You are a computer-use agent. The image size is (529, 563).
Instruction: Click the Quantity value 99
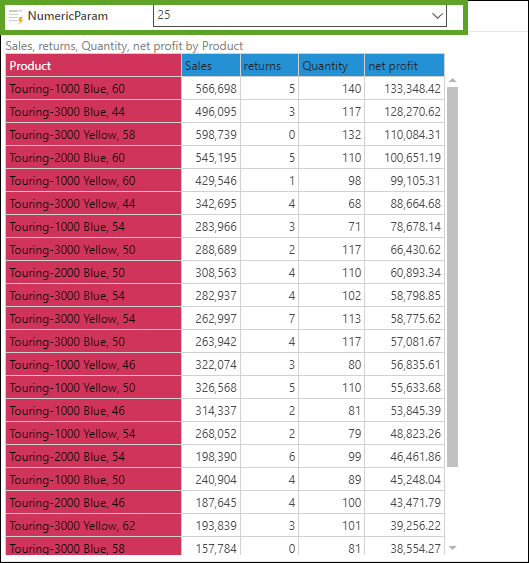(354, 456)
